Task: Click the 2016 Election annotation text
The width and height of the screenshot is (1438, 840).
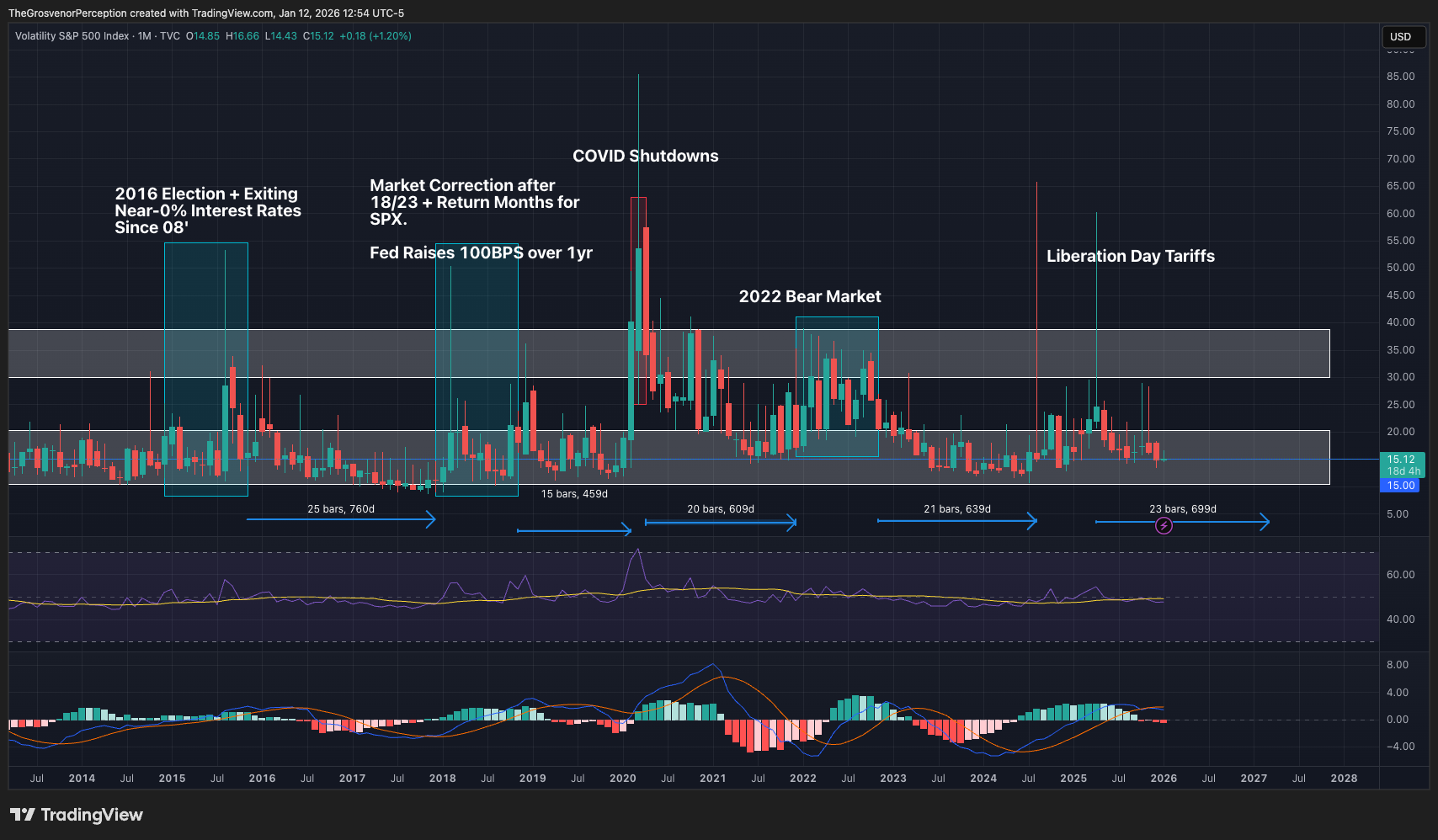Action: tap(207, 210)
